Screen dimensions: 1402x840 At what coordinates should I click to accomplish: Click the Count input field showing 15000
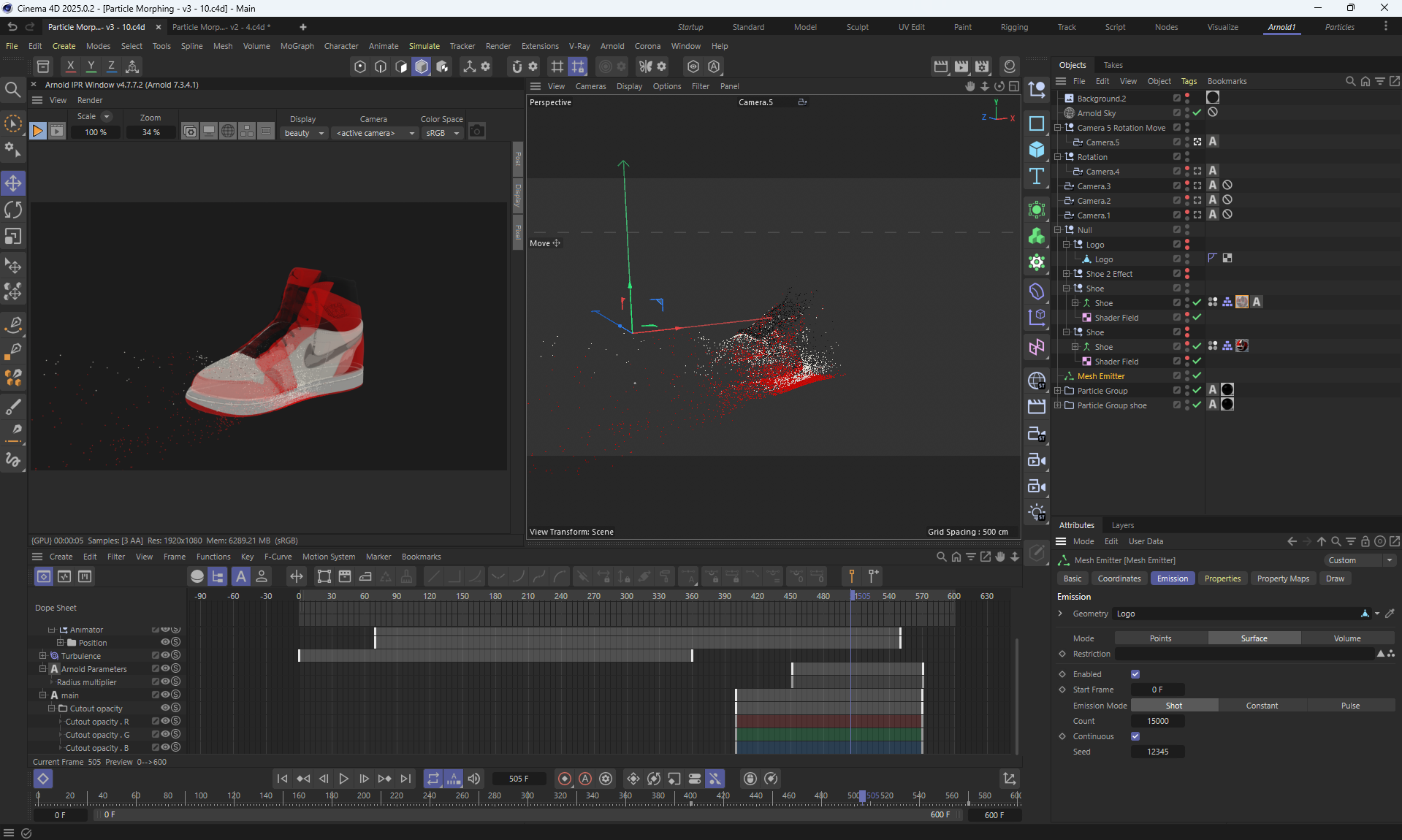click(1158, 721)
